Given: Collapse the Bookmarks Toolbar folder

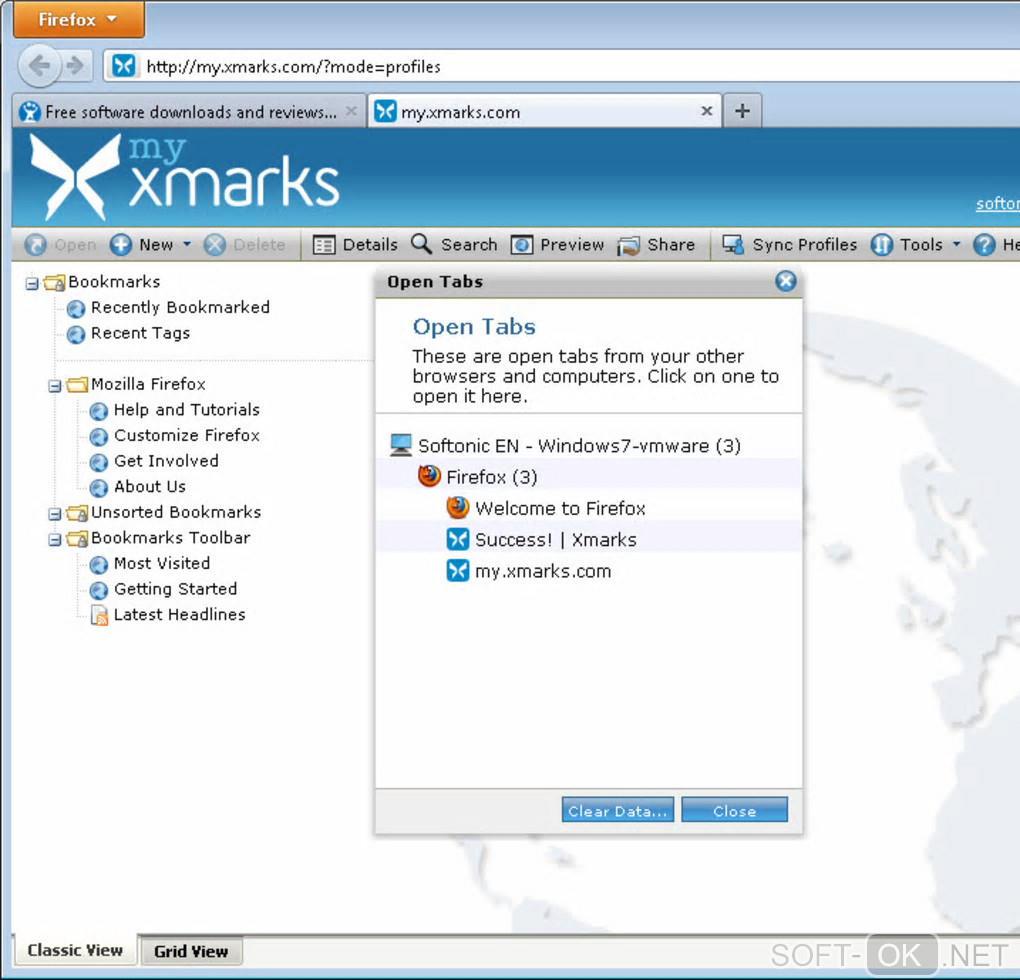Looking at the screenshot, I should 55,540.
